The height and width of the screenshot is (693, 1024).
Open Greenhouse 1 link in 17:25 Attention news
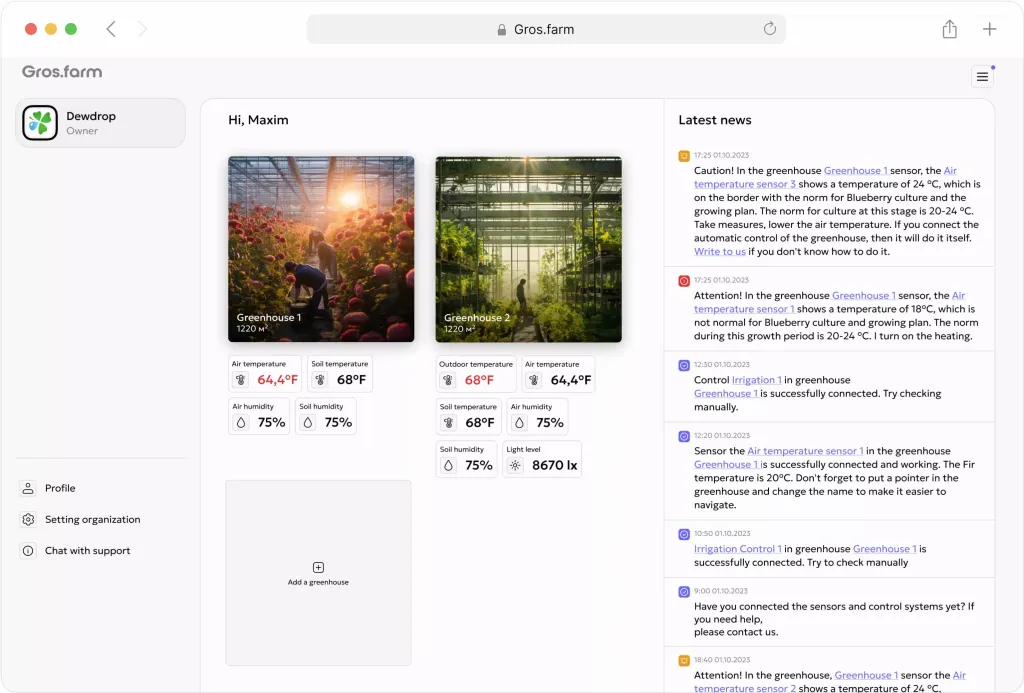[x=863, y=295]
